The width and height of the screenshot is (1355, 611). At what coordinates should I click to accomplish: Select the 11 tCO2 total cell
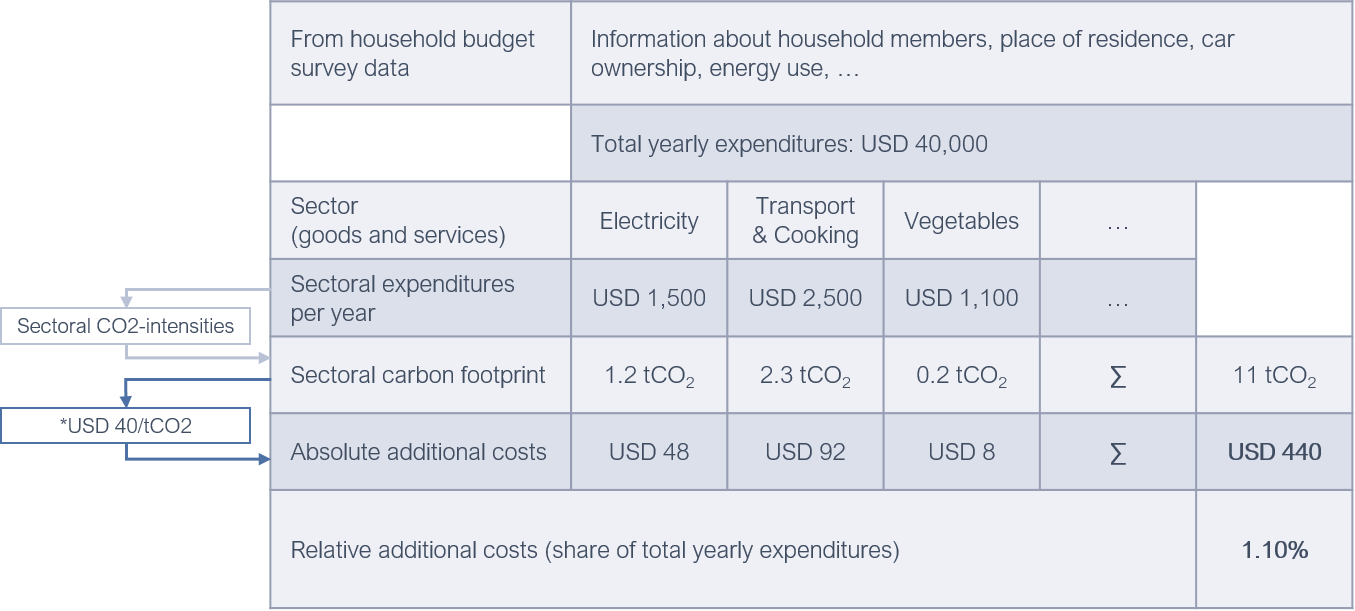click(1275, 376)
